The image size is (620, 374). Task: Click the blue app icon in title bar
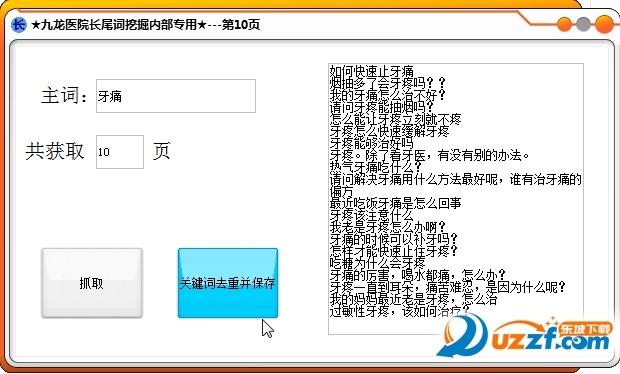click(18, 25)
